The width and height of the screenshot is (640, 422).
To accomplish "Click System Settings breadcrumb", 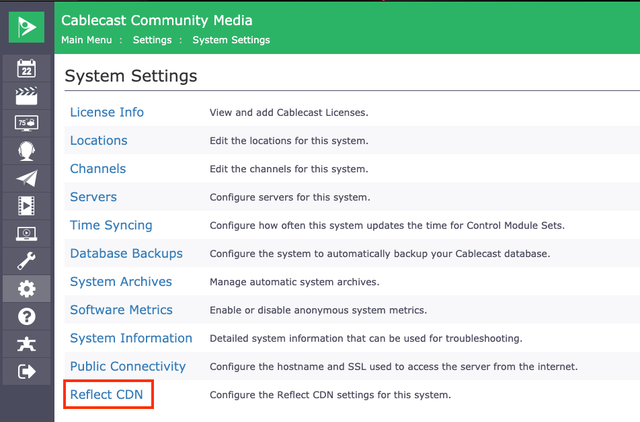I will [x=231, y=40].
